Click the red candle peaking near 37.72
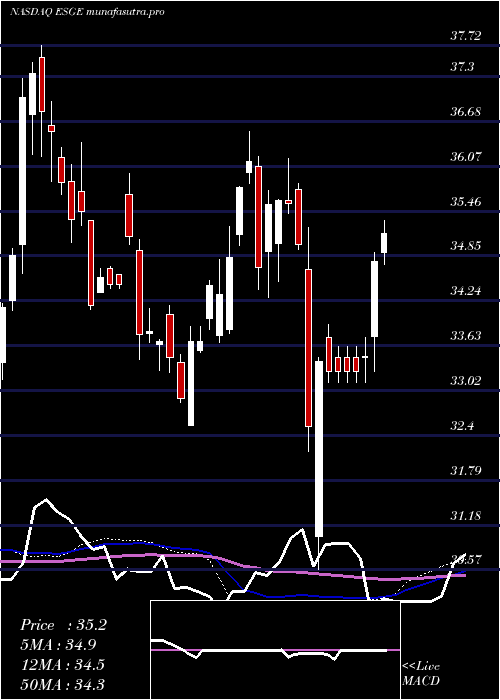The image size is (500, 700). coord(42,84)
